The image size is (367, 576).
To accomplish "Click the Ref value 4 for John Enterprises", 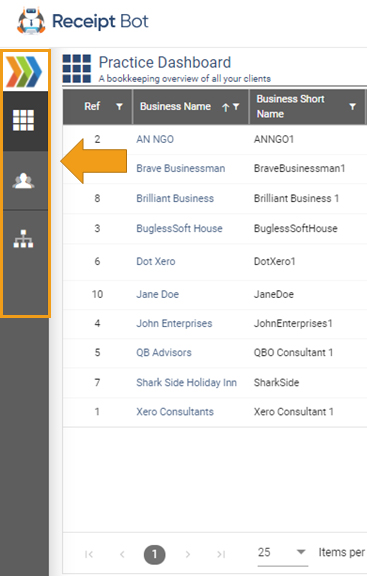I will [97, 323].
